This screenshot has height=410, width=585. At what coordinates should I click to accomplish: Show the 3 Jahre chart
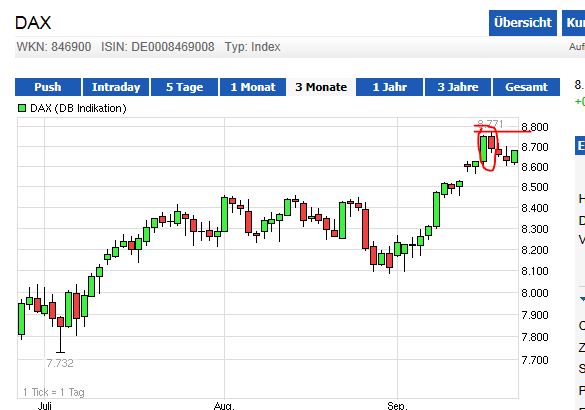[x=458, y=87]
